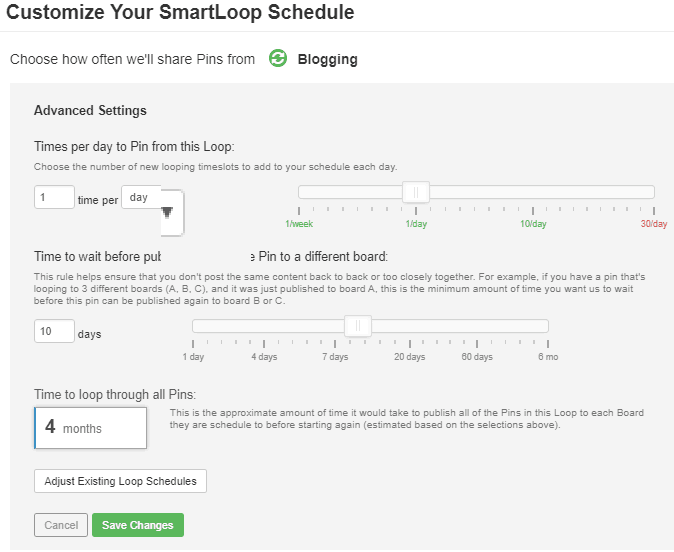Click the 30/day mark on frequency slider

click(654, 224)
